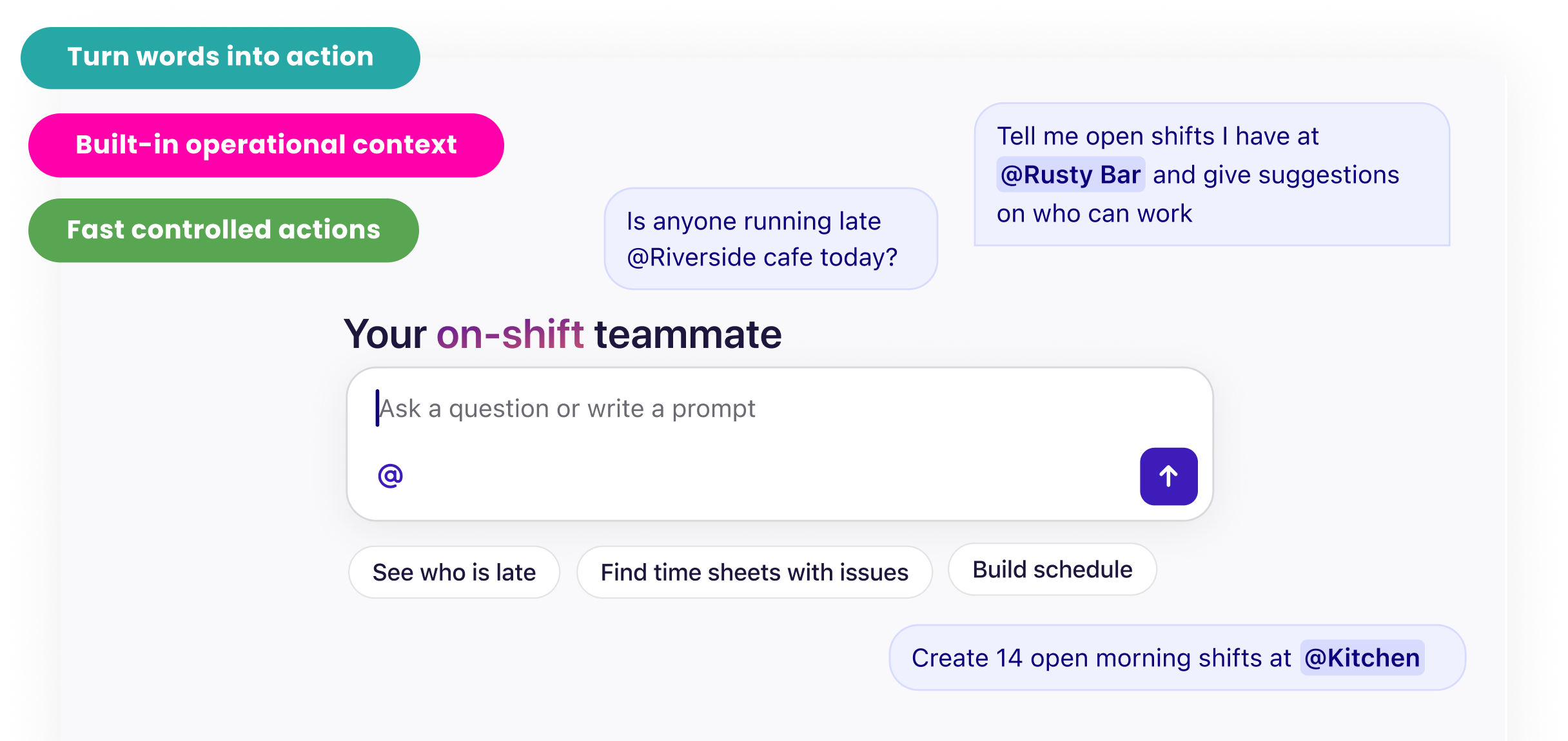Click the word 'teammate' in the heading
Image resolution: width=1568 pixels, height=741 pixels.
(687, 334)
